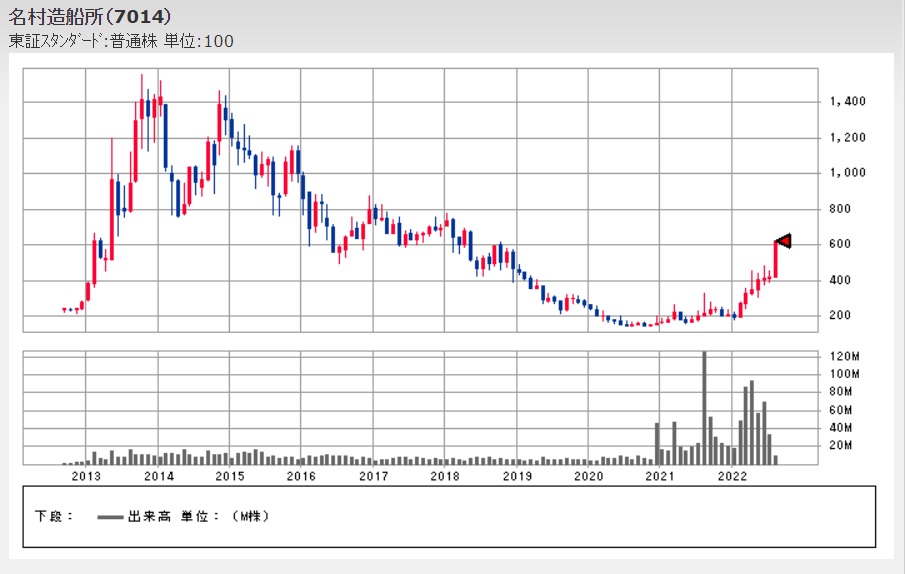Screen dimensions: 905x574
Task: Click the 1,200 price axis label
Action: click(x=847, y=137)
